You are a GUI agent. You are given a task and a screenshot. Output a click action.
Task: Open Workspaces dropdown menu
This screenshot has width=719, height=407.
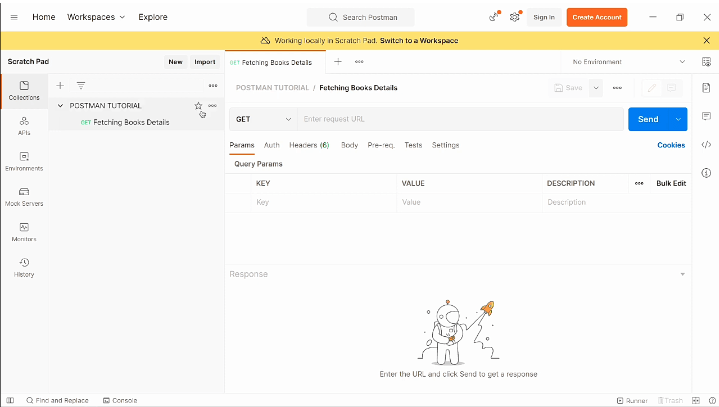tap(96, 17)
